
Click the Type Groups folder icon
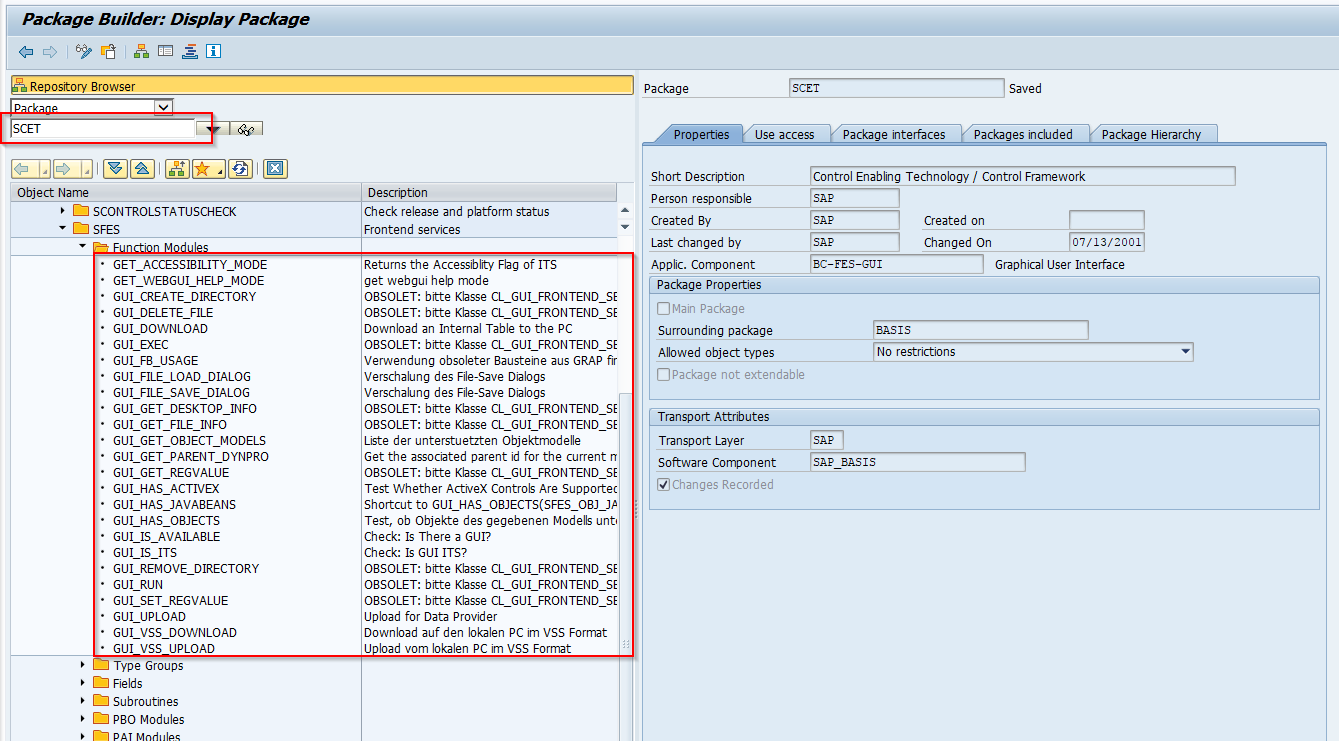tap(101, 665)
